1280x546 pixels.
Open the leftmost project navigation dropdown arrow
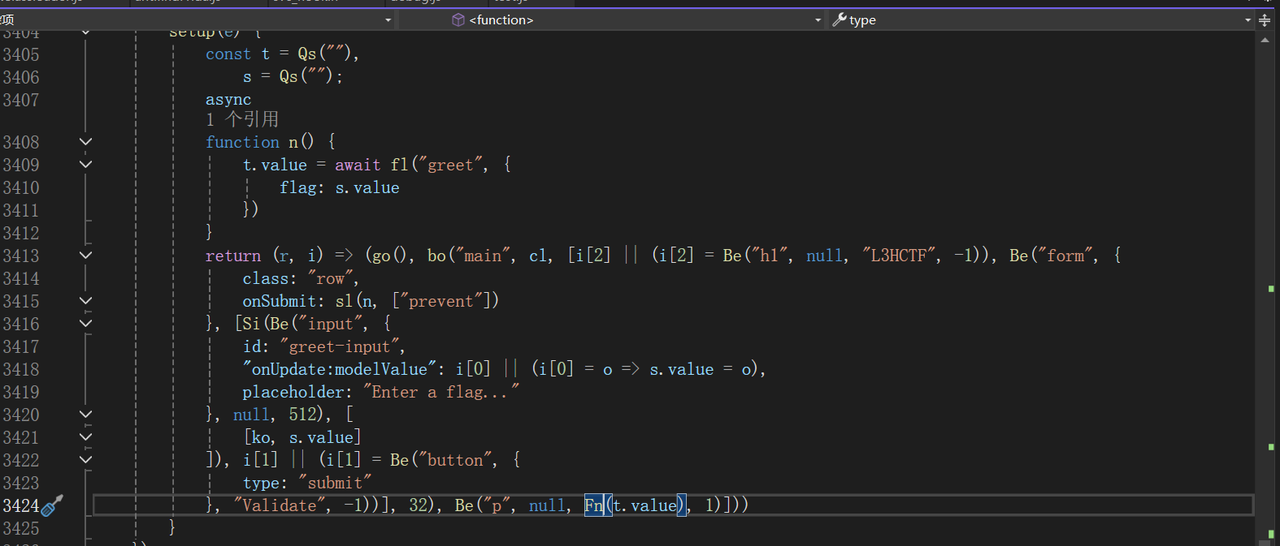coord(388,20)
